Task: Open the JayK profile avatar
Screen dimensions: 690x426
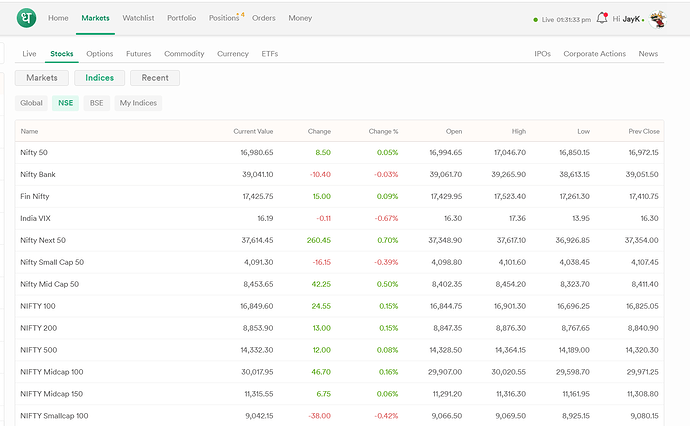Action: tap(658, 19)
